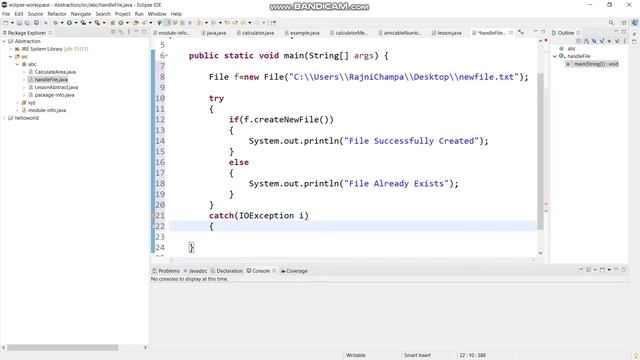This screenshot has height=360, width=640.
Task: Open the Problems view tab
Action: point(166,271)
